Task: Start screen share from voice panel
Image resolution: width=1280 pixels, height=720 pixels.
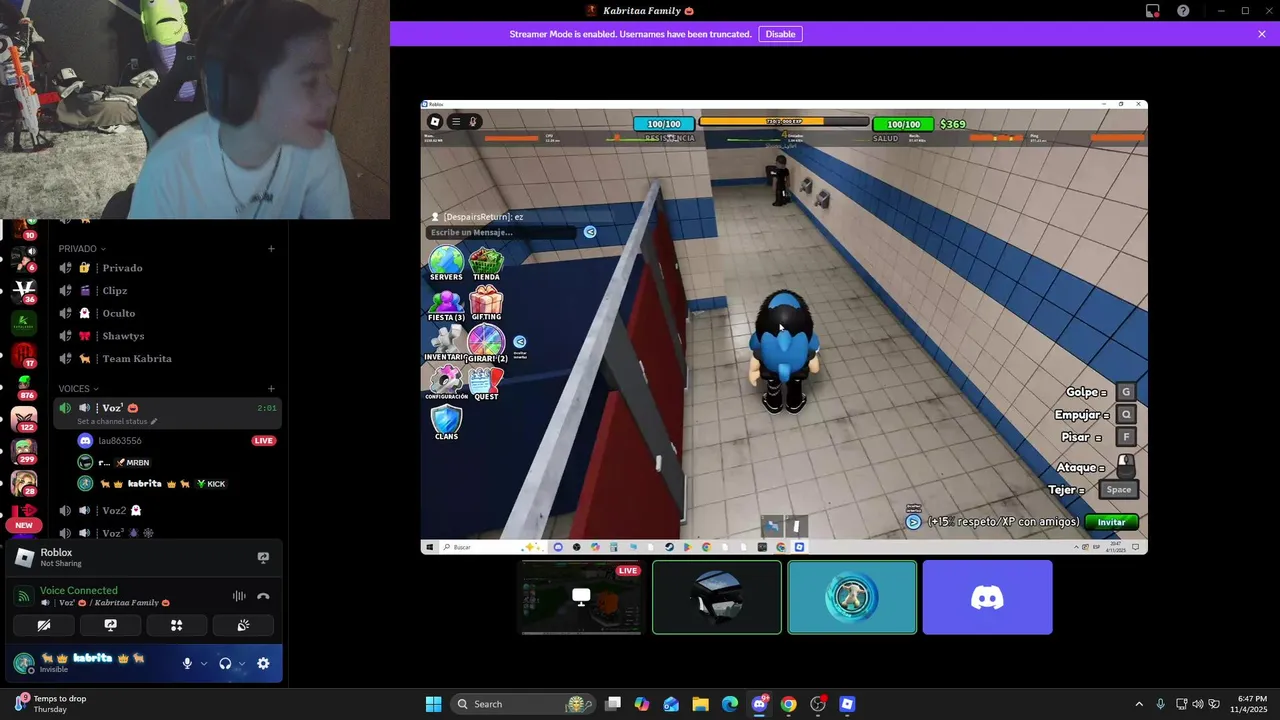Action: tap(111, 625)
